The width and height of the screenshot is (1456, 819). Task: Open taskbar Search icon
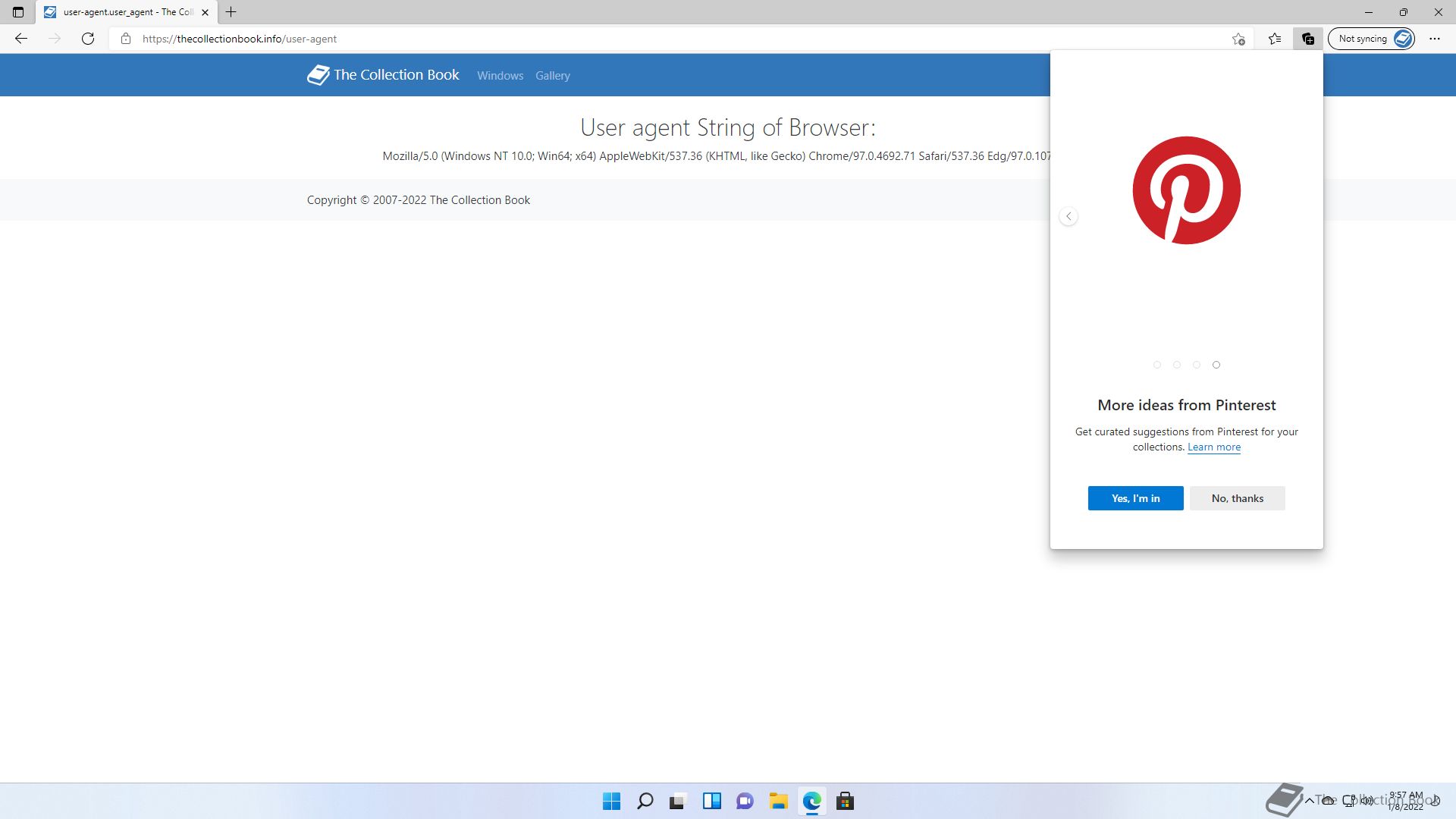(645, 802)
